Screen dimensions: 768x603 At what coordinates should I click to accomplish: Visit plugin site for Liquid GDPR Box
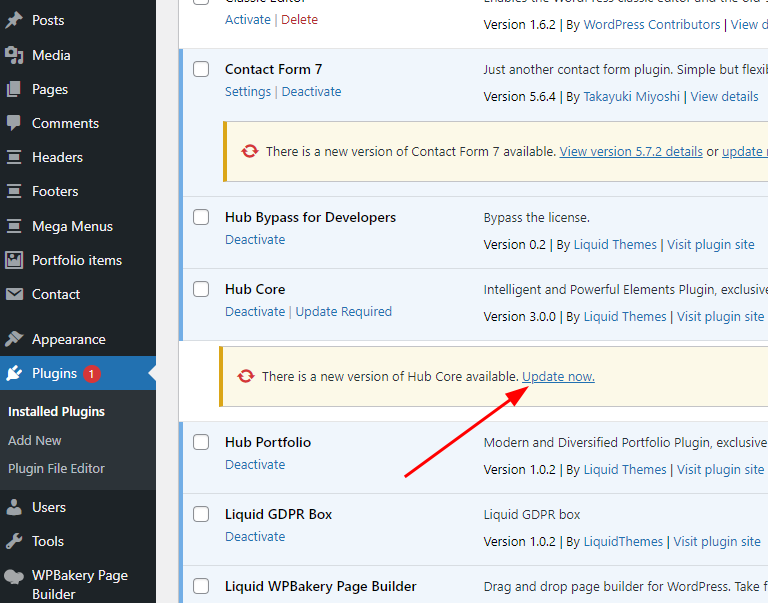[717, 541]
